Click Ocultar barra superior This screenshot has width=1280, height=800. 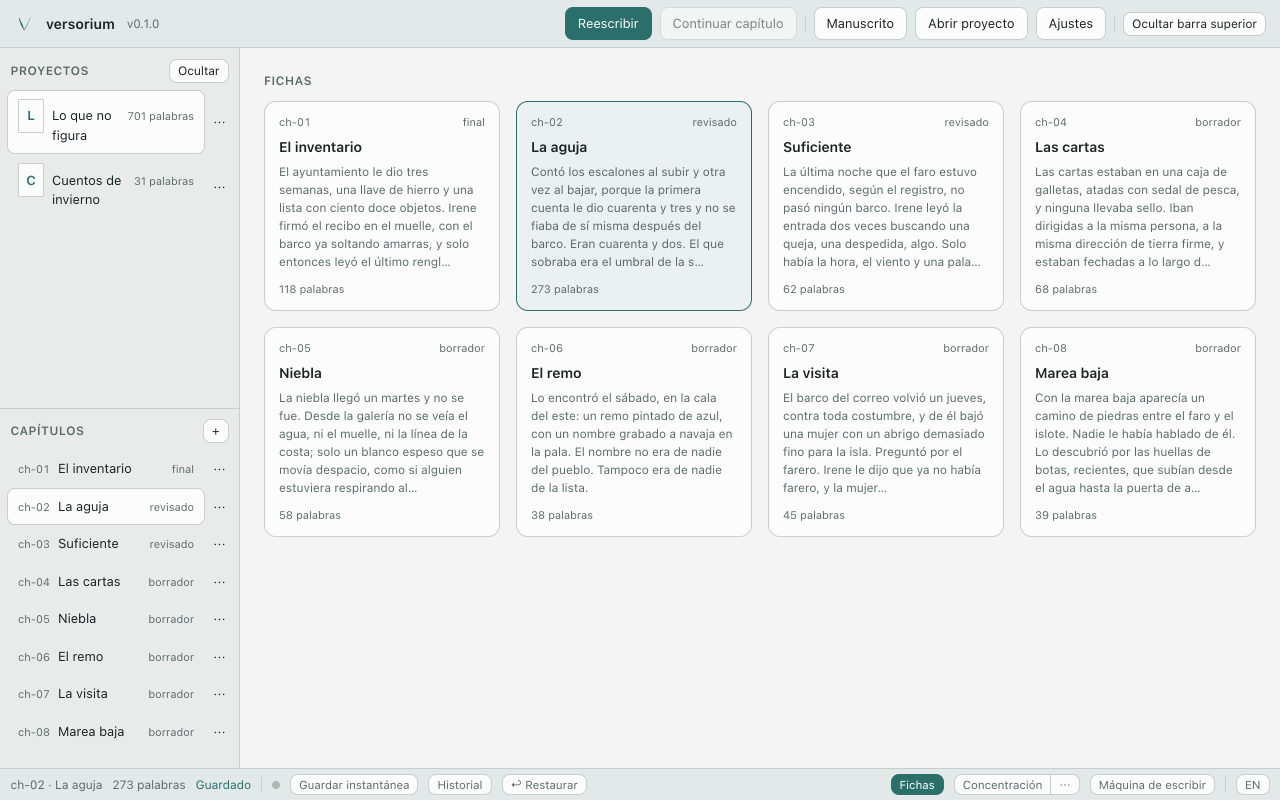click(x=1194, y=24)
